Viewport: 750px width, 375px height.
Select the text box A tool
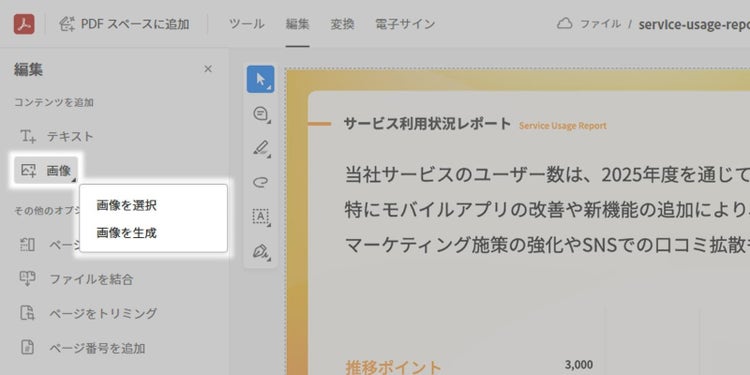tap(261, 217)
